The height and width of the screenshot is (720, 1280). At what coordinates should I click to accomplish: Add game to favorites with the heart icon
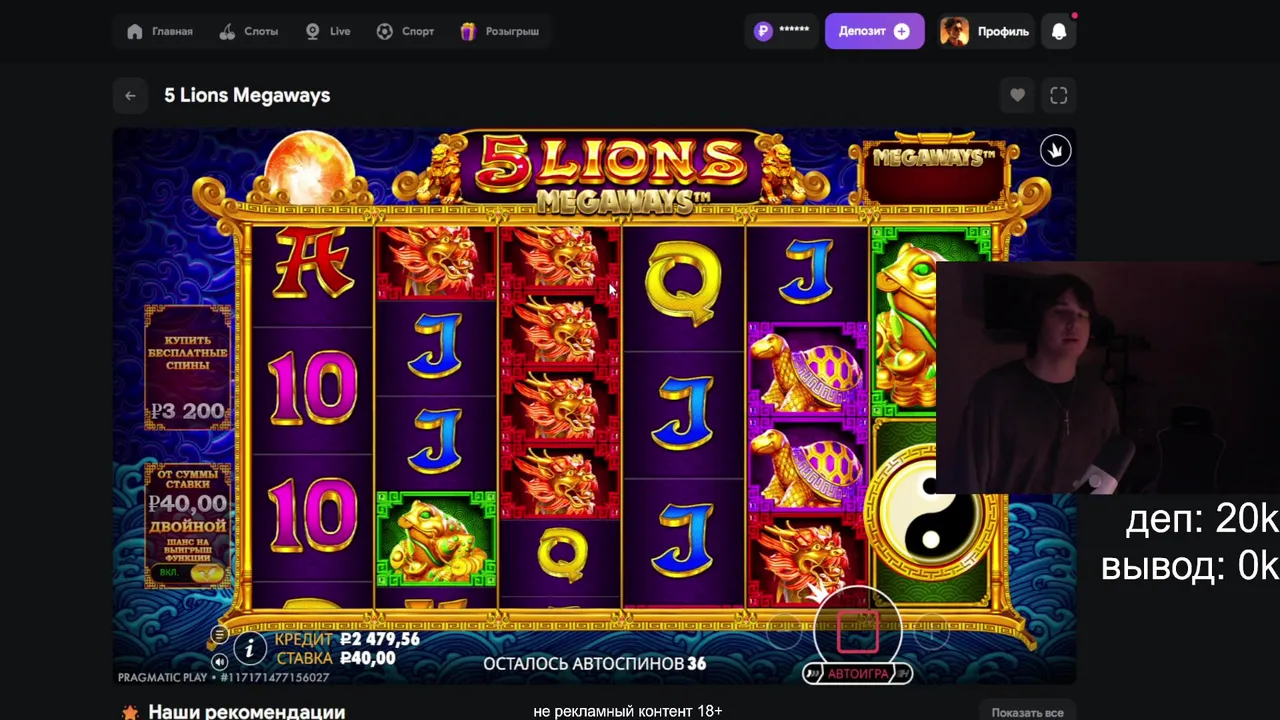click(1017, 96)
